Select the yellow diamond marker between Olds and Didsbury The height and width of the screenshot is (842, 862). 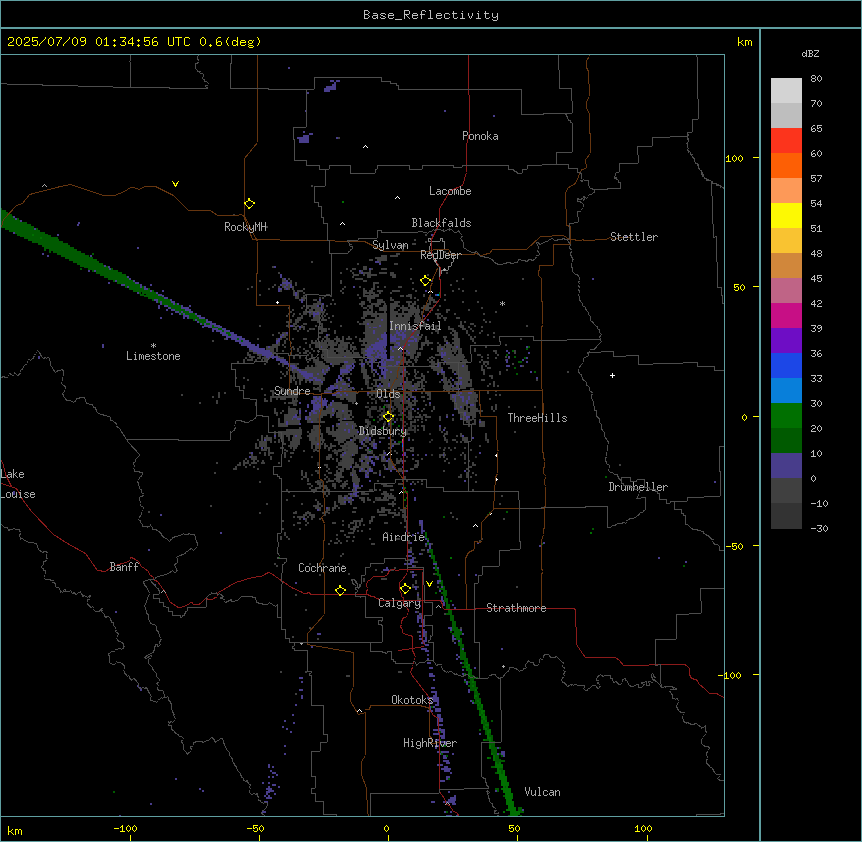[x=388, y=417]
